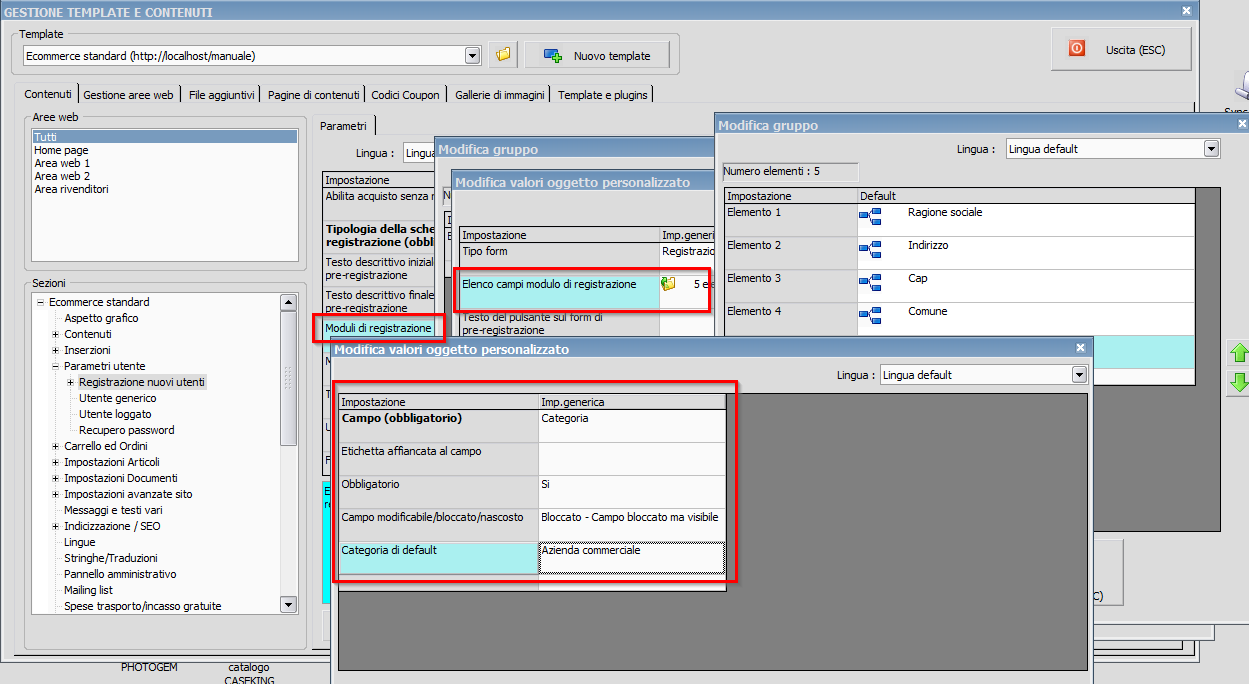Expand Impostazioni avanzate sito node
The width and height of the screenshot is (1249, 684).
click(x=56, y=494)
